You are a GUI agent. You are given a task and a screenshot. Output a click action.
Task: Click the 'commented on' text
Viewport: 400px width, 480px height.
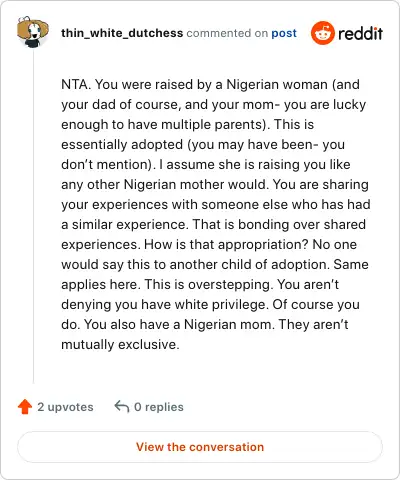(227, 33)
